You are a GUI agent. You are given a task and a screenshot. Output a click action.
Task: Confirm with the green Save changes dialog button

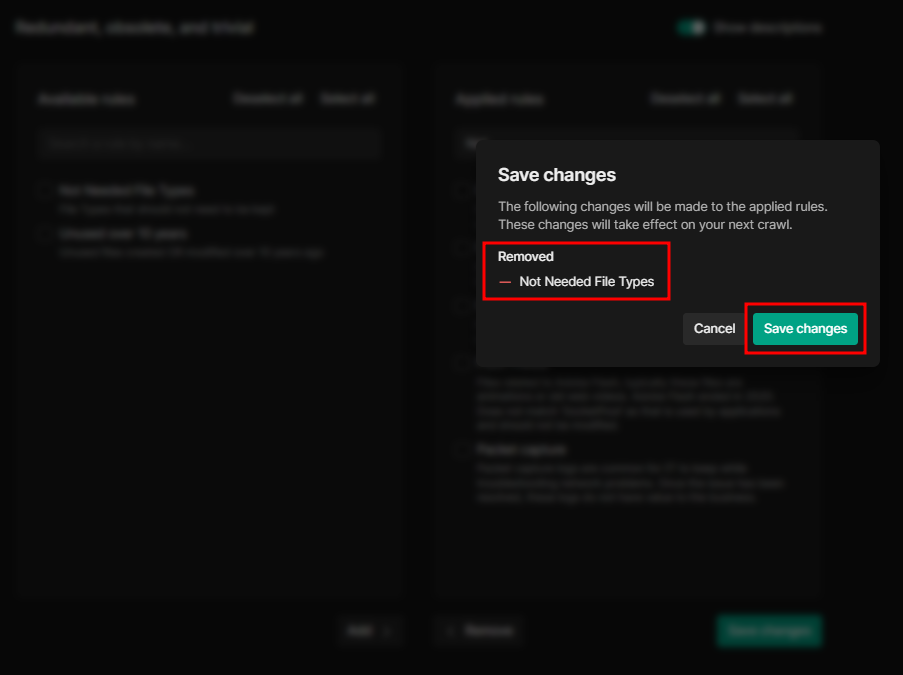coord(805,329)
